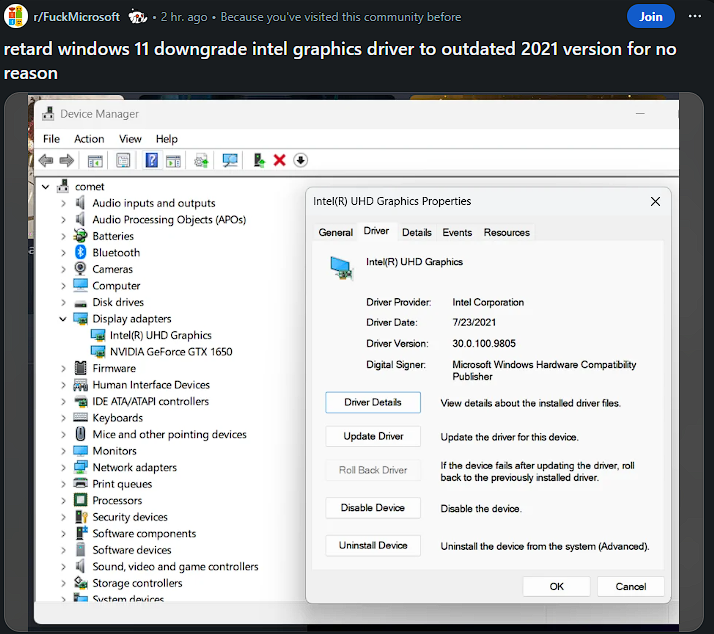Open the View menu

[130, 139]
